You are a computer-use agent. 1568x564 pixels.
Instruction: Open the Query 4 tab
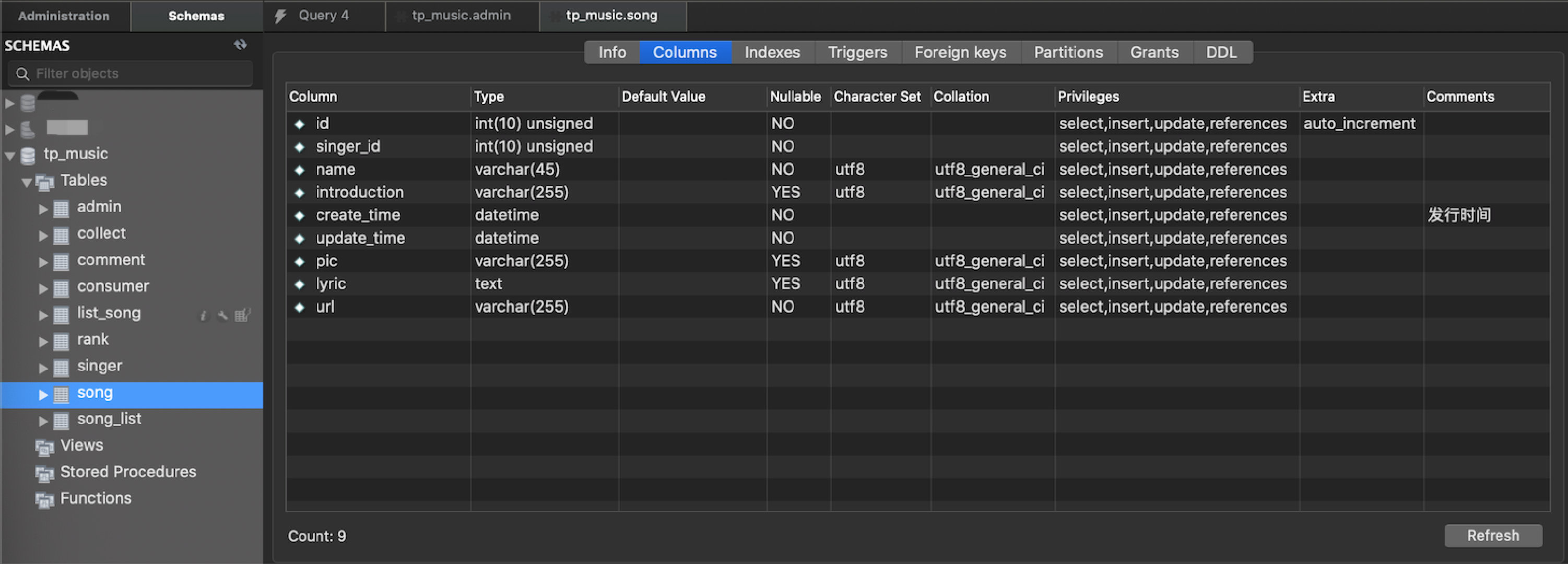324,16
